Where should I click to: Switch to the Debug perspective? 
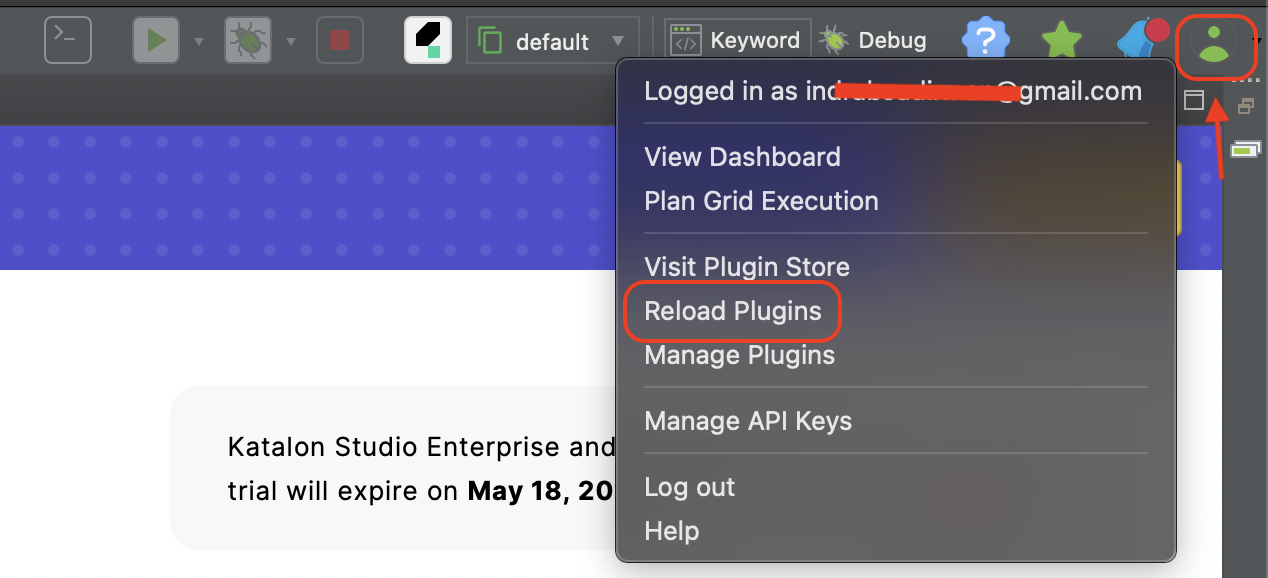(x=874, y=41)
